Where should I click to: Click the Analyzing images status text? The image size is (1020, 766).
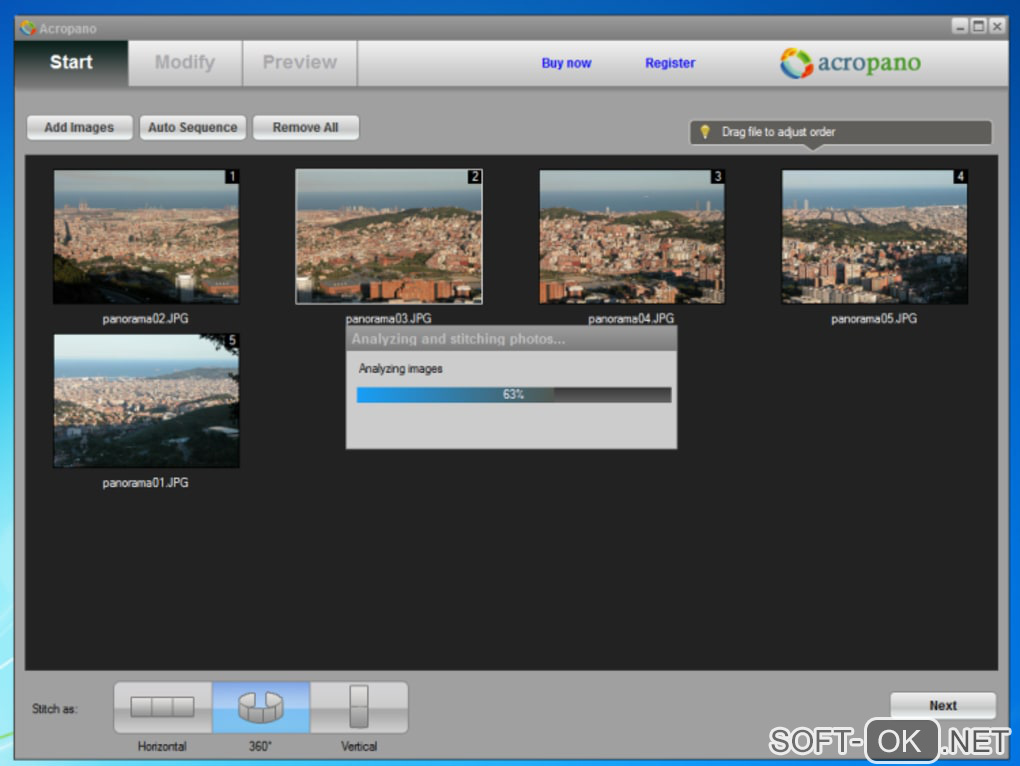tap(401, 369)
